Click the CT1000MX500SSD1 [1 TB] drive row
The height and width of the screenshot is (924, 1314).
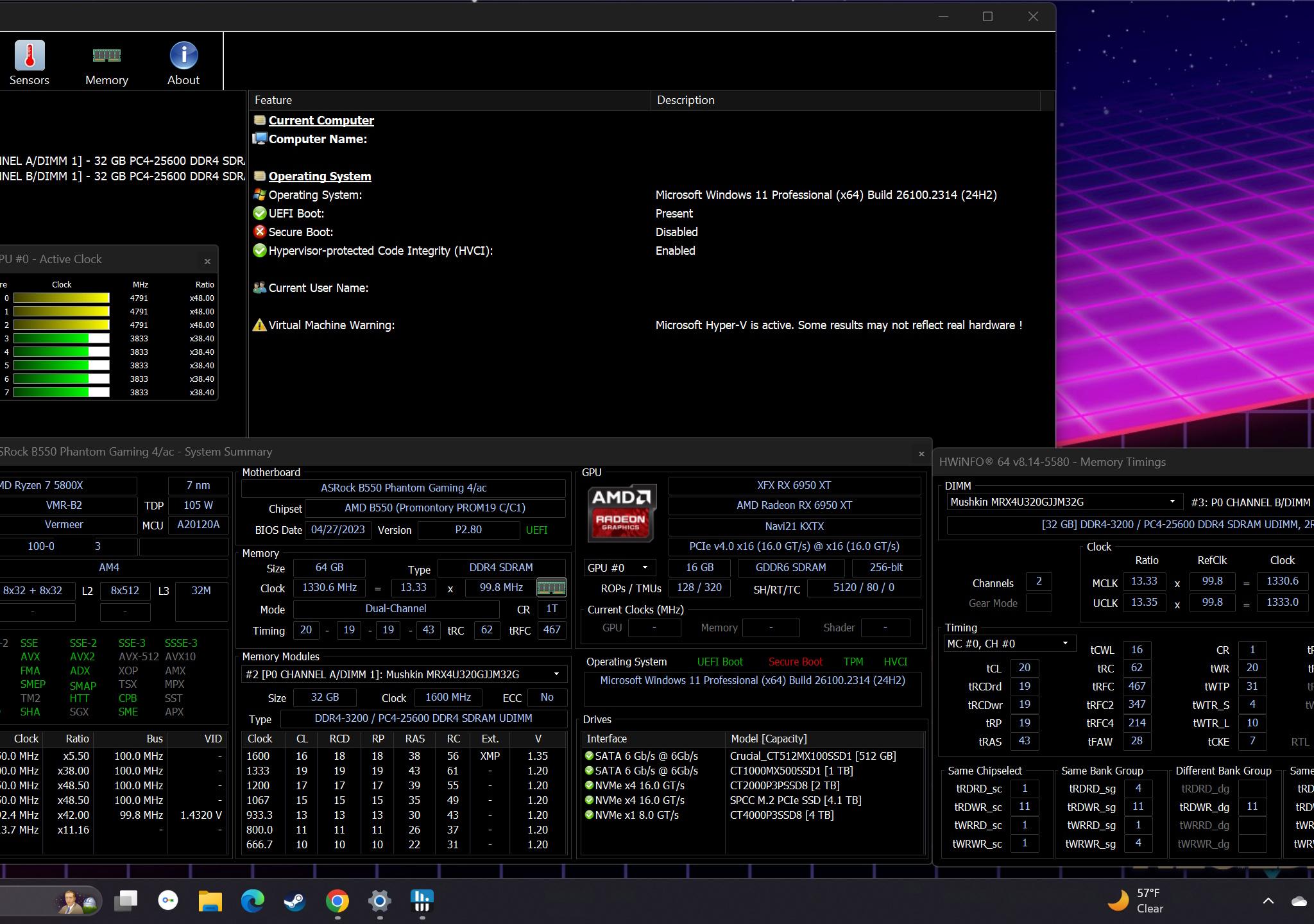753,770
